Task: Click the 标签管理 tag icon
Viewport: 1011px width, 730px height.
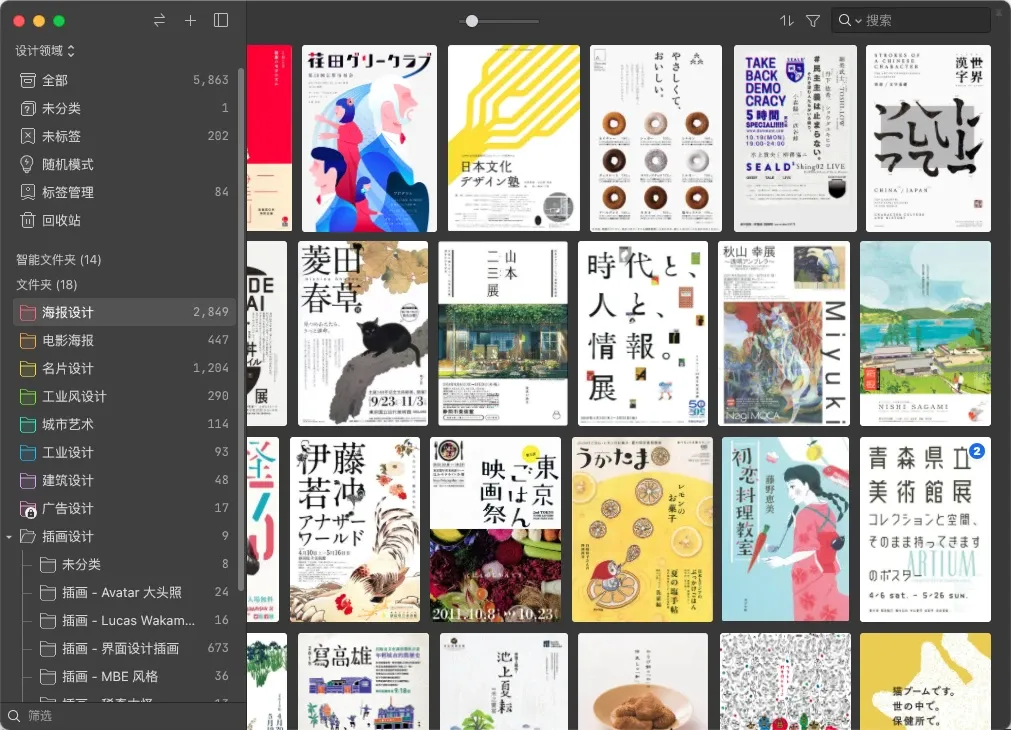Action: point(28,192)
